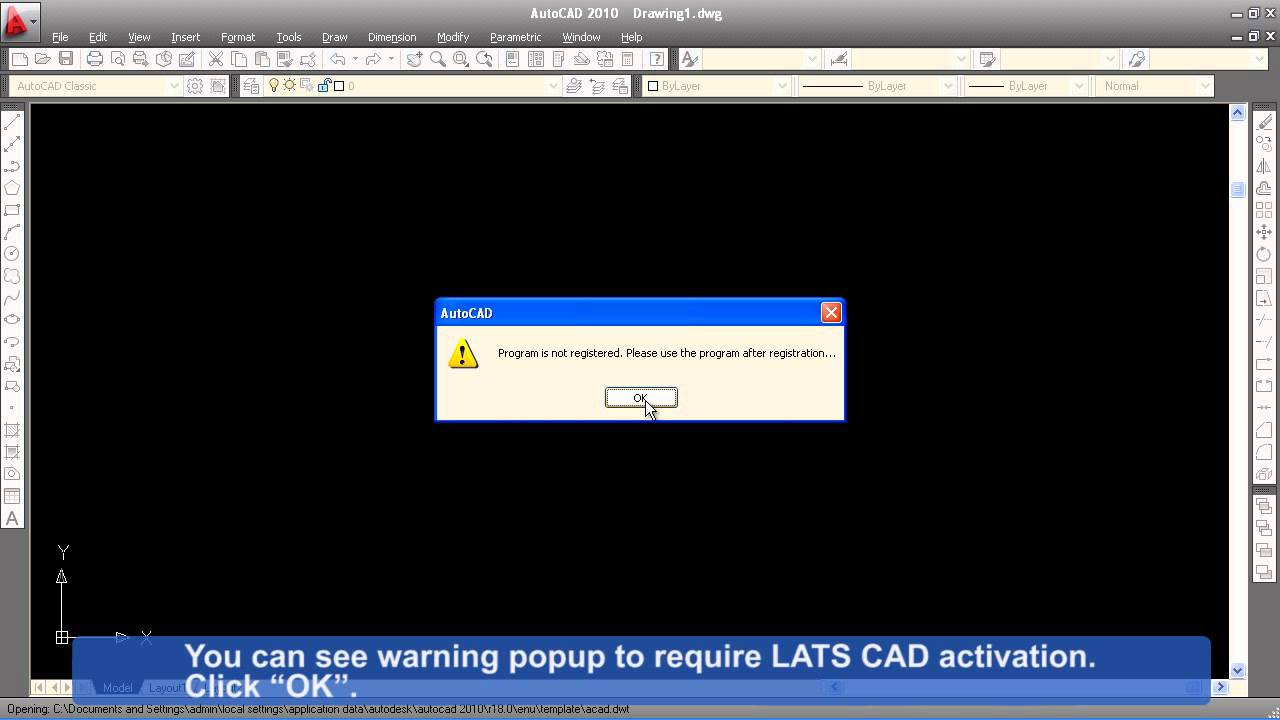1280x720 pixels.
Task: Click the QuickCalc calculator icon
Action: pyautogui.click(x=628, y=60)
